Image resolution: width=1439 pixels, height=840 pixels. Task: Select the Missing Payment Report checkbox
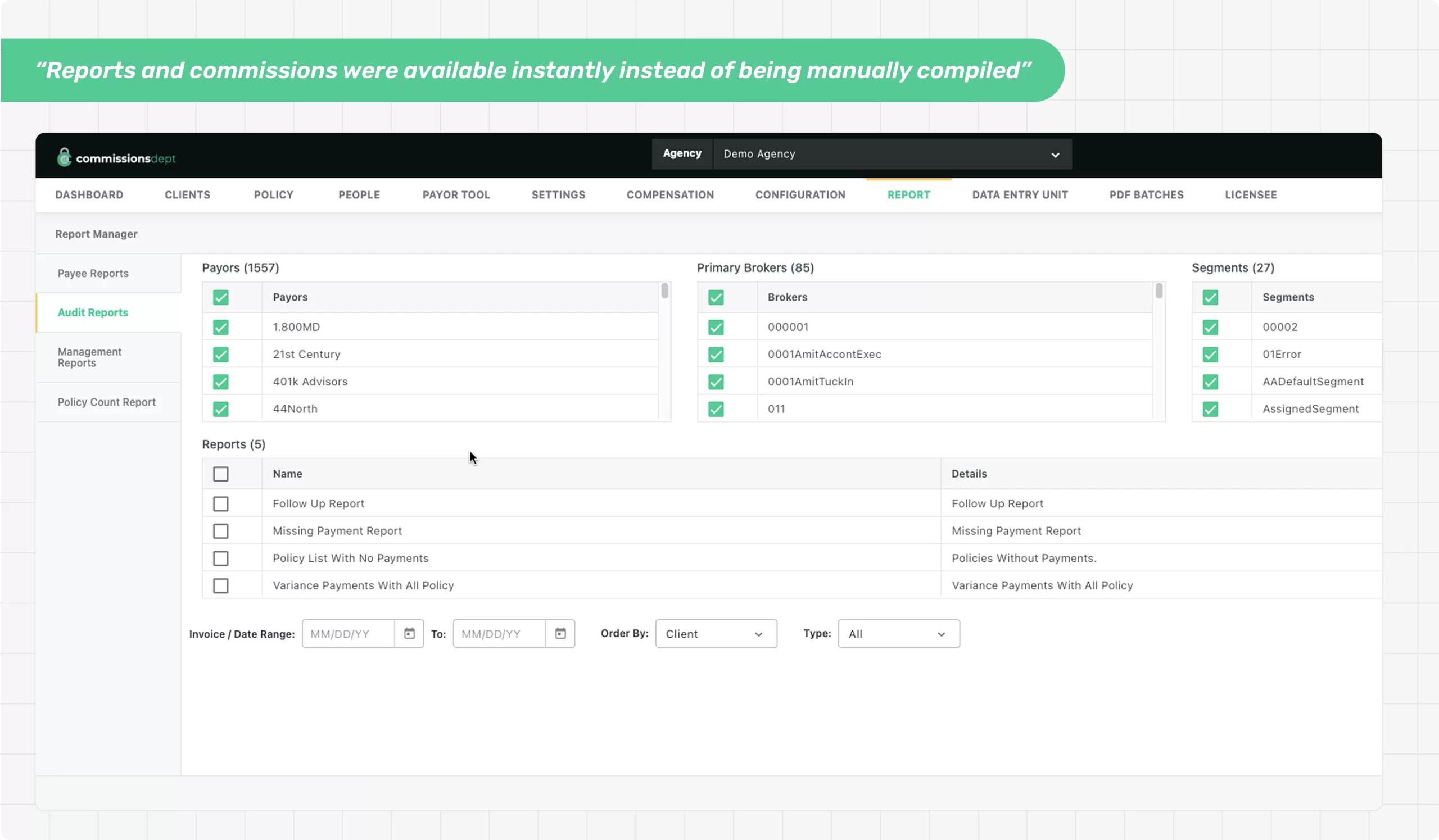[x=220, y=532]
